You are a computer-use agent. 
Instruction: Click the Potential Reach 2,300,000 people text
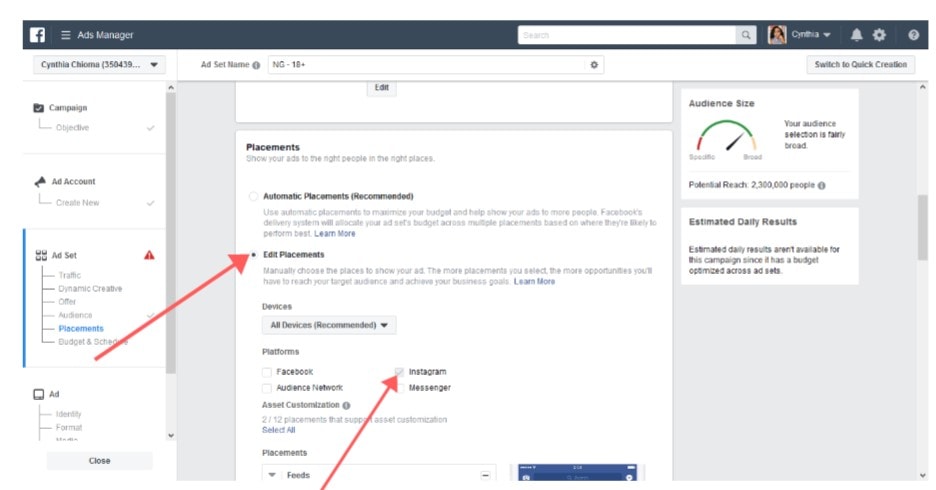click(752, 186)
